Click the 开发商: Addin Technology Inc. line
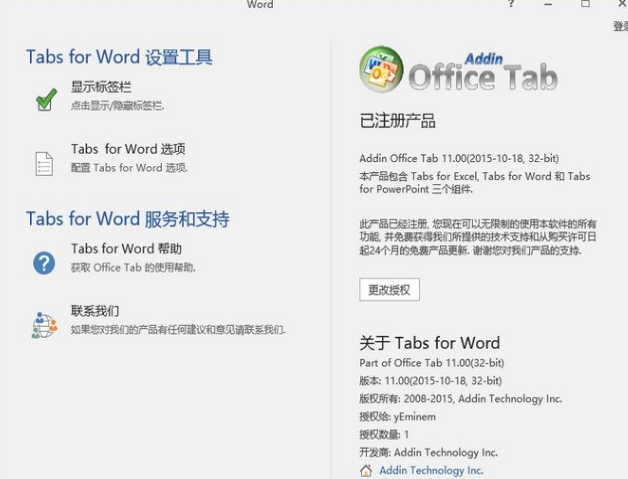This screenshot has width=628, height=479. pos(429,453)
